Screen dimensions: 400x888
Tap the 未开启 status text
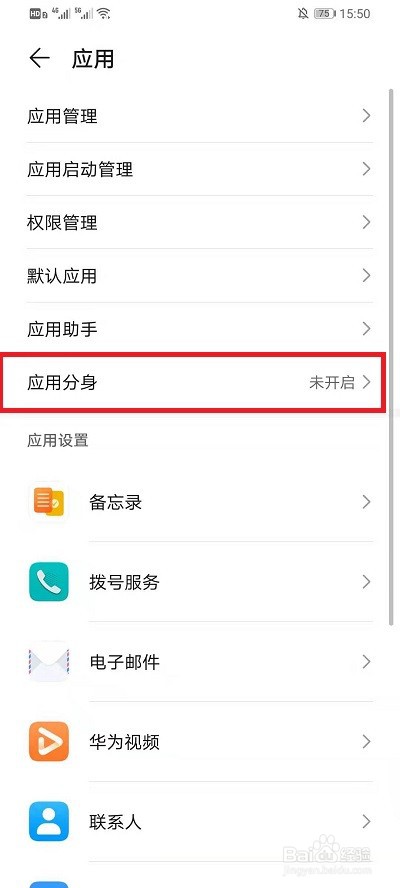[x=332, y=382]
